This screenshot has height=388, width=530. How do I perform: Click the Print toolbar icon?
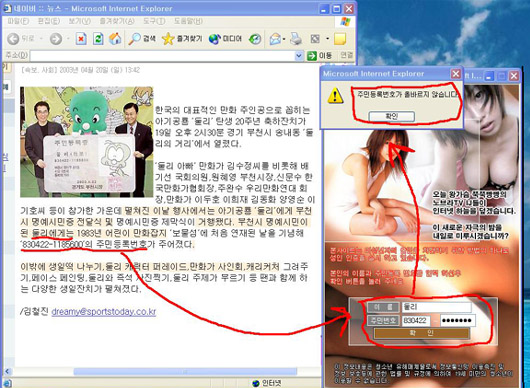click(x=296, y=39)
